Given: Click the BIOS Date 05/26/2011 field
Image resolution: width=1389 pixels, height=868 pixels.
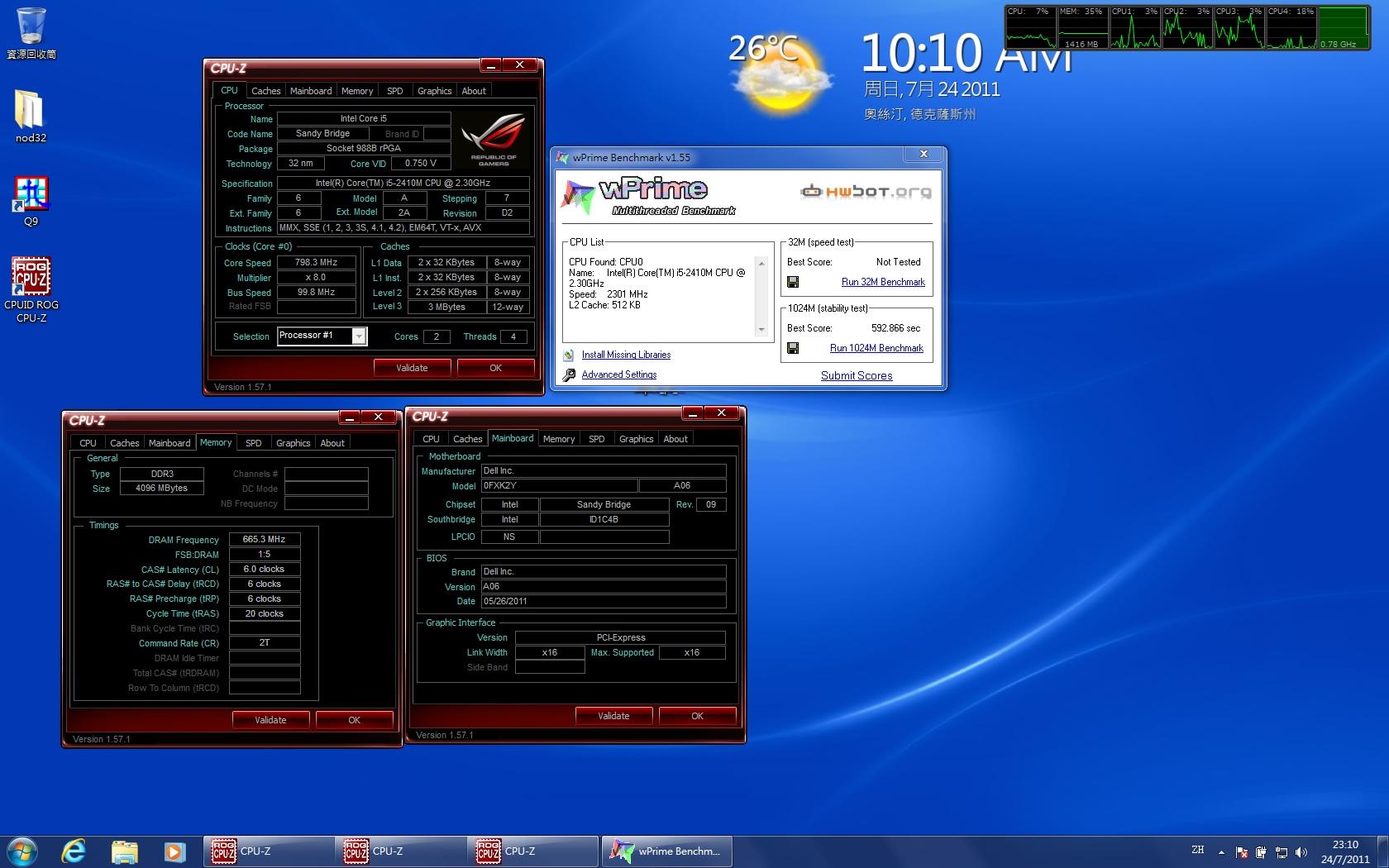Looking at the screenshot, I should 604,601.
